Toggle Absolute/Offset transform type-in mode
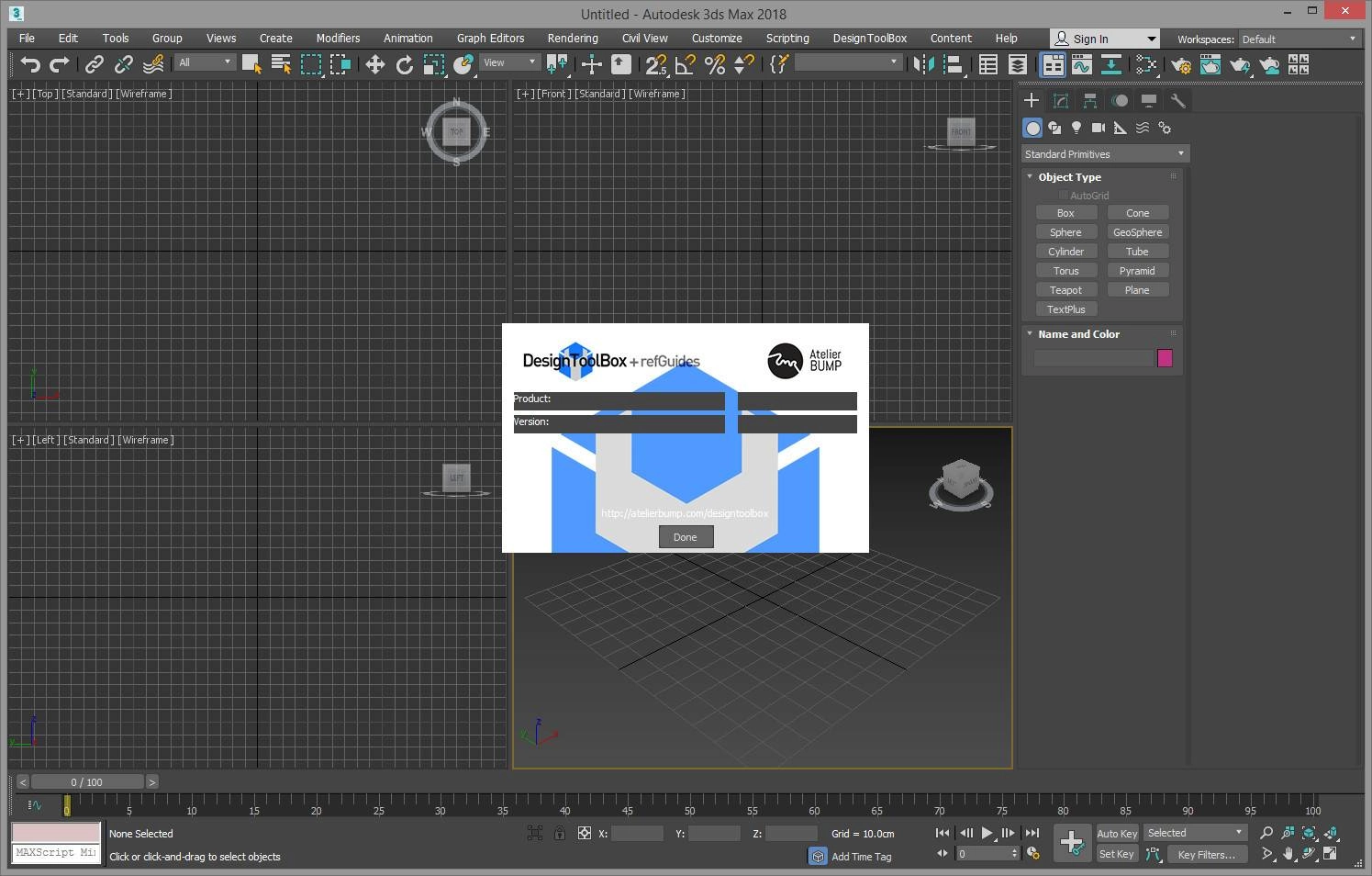 coord(584,833)
